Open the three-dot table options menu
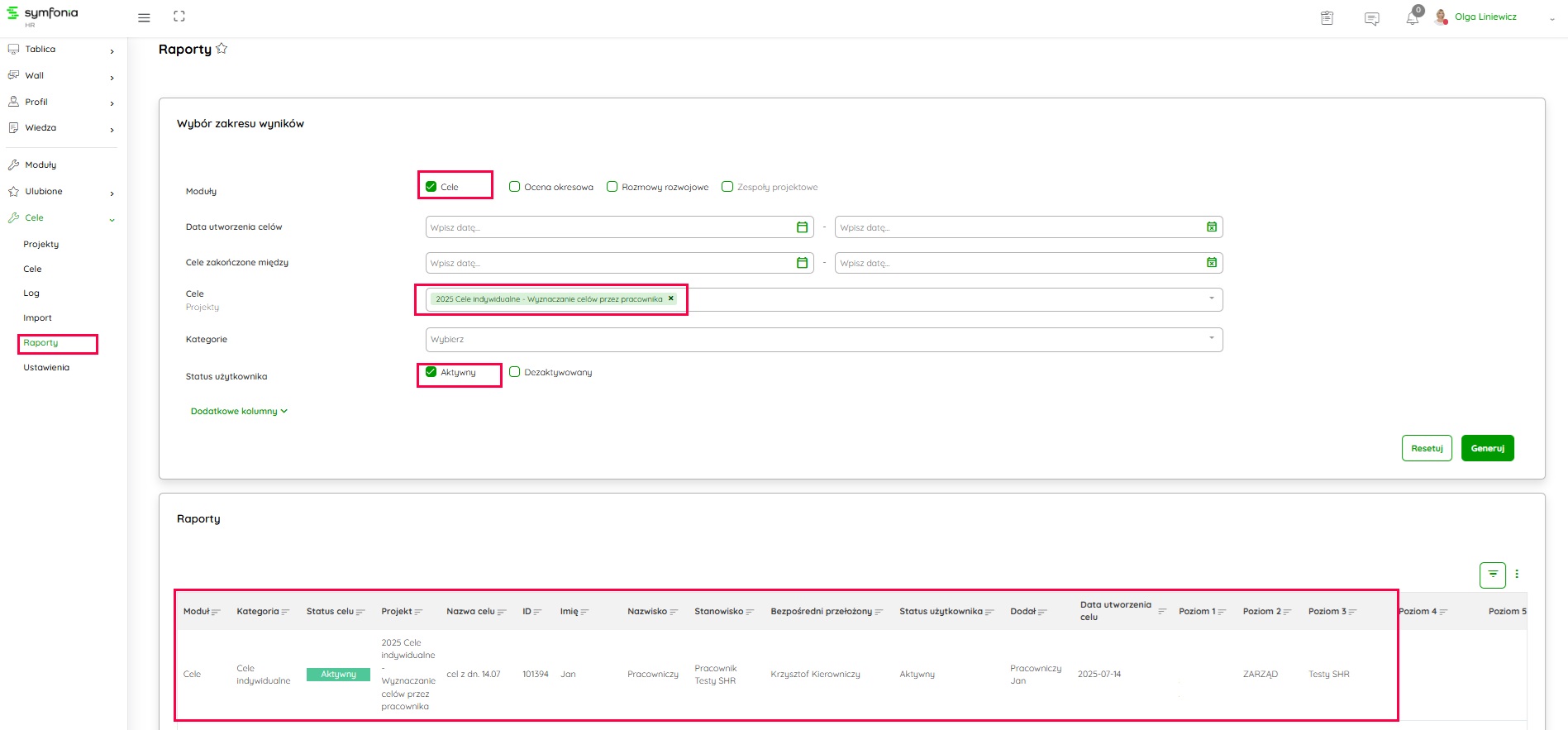Viewport: 1568px width, 730px height. pos(1517,575)
